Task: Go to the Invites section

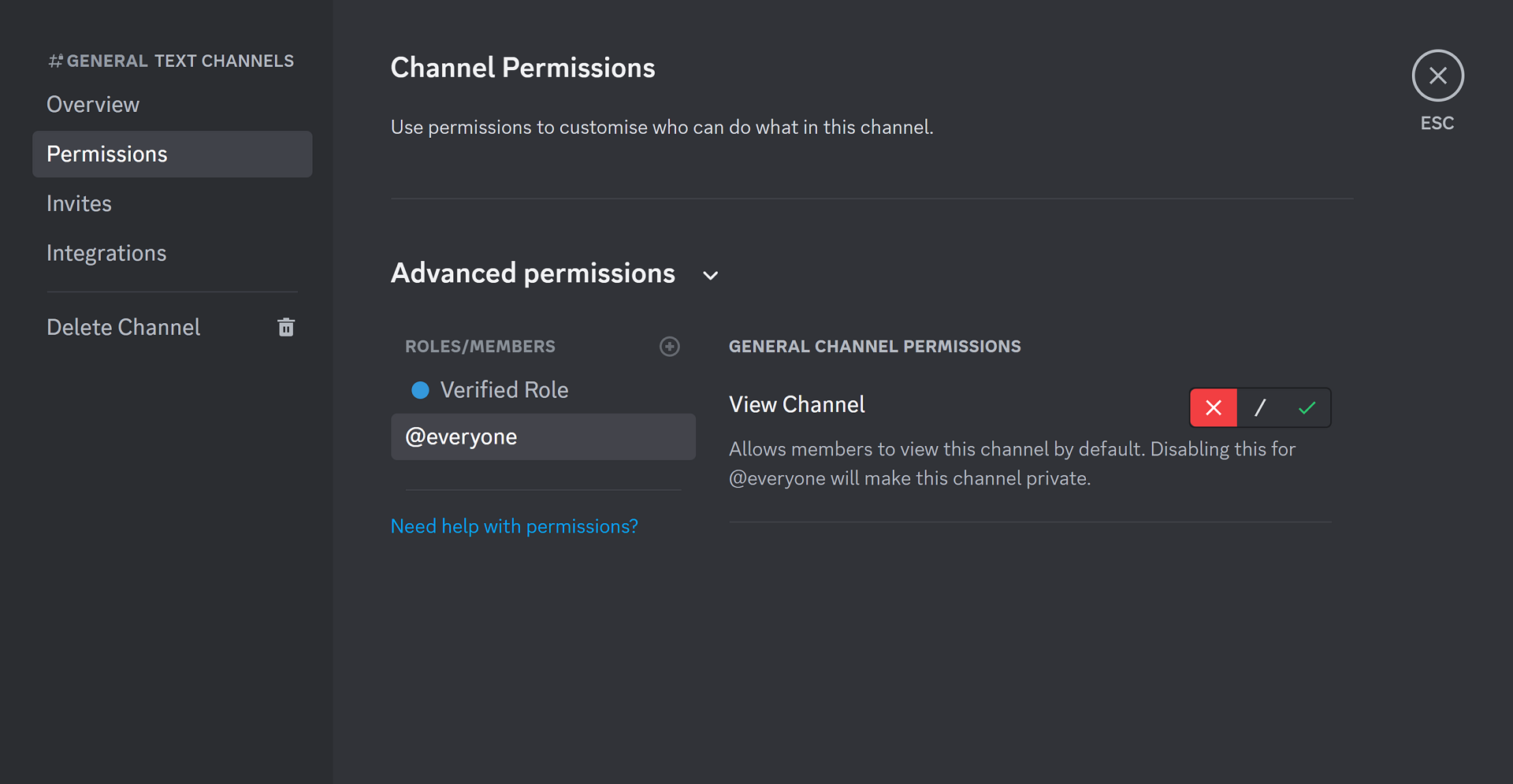Action: pyautogui.click(x=79, y=204)
